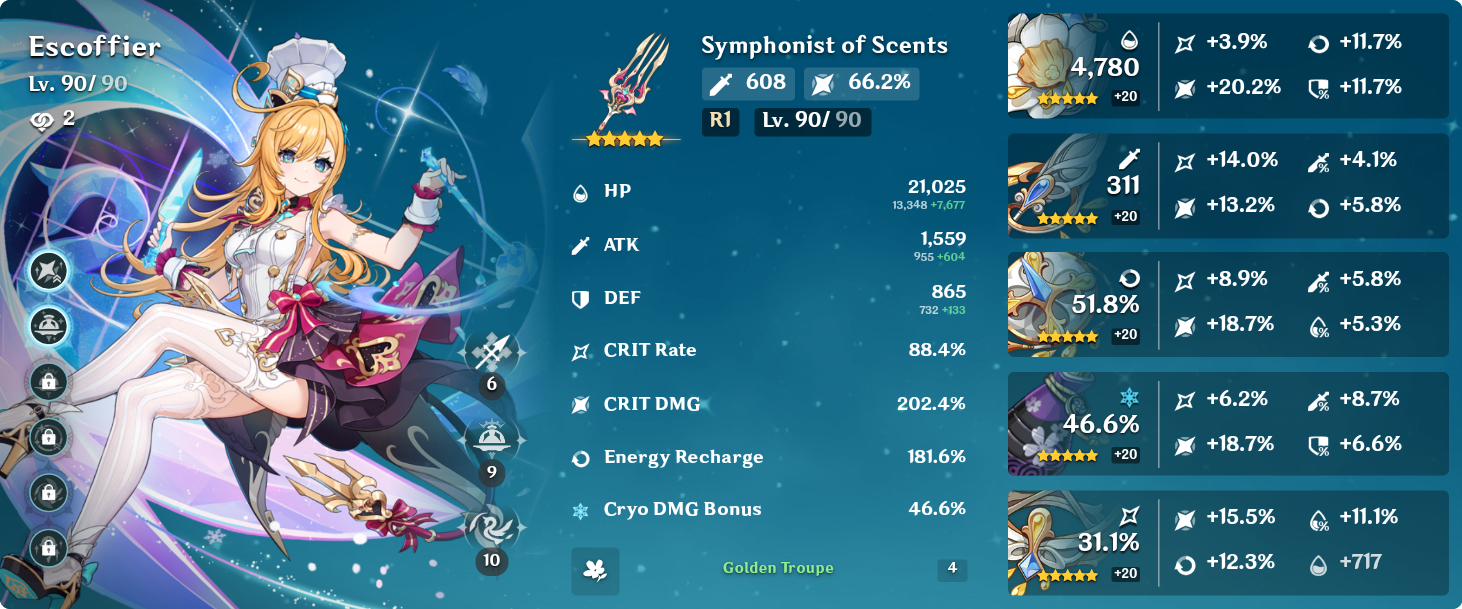Click the Golden Troupe set name

coord(778,568)
